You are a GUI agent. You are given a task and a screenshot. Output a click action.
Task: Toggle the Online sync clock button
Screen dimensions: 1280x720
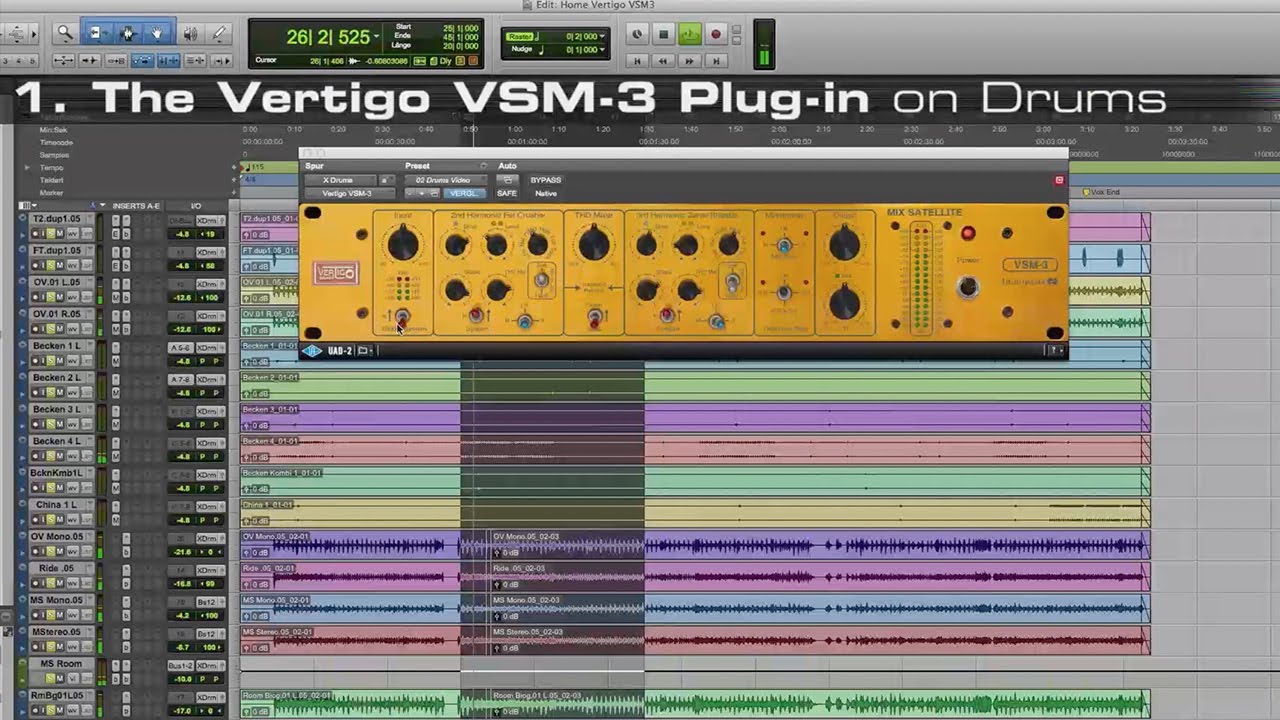(x=637, y=34)
